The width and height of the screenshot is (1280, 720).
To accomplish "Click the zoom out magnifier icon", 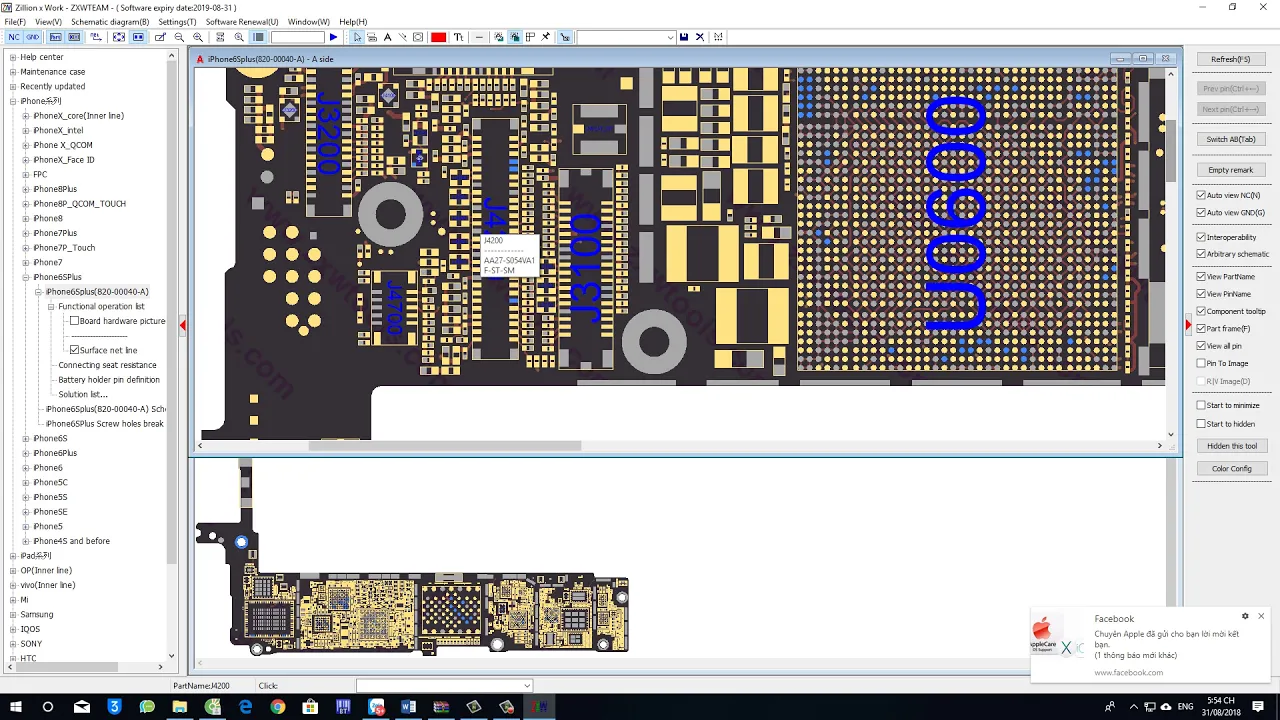I will click(180, 37).
